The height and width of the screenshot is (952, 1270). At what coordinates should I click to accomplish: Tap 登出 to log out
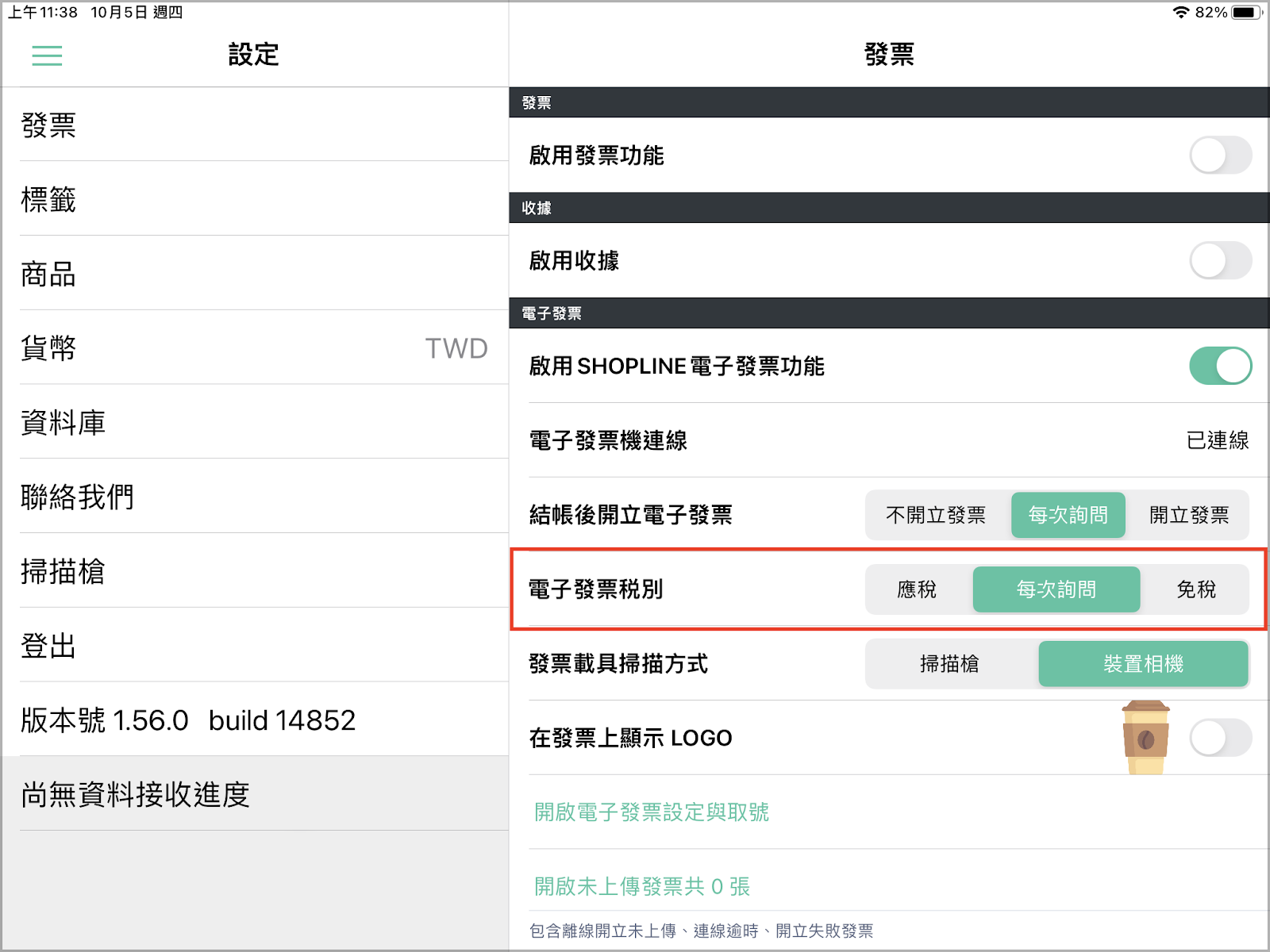255,646
